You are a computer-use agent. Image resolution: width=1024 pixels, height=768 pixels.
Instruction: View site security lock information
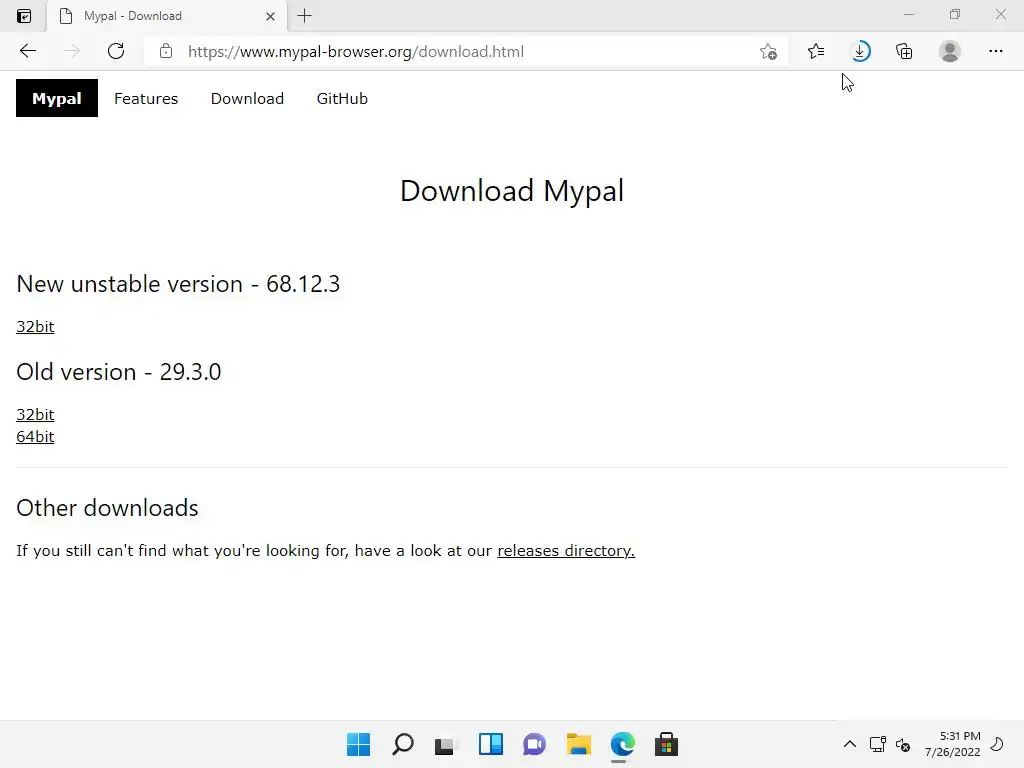pos(166,51)
